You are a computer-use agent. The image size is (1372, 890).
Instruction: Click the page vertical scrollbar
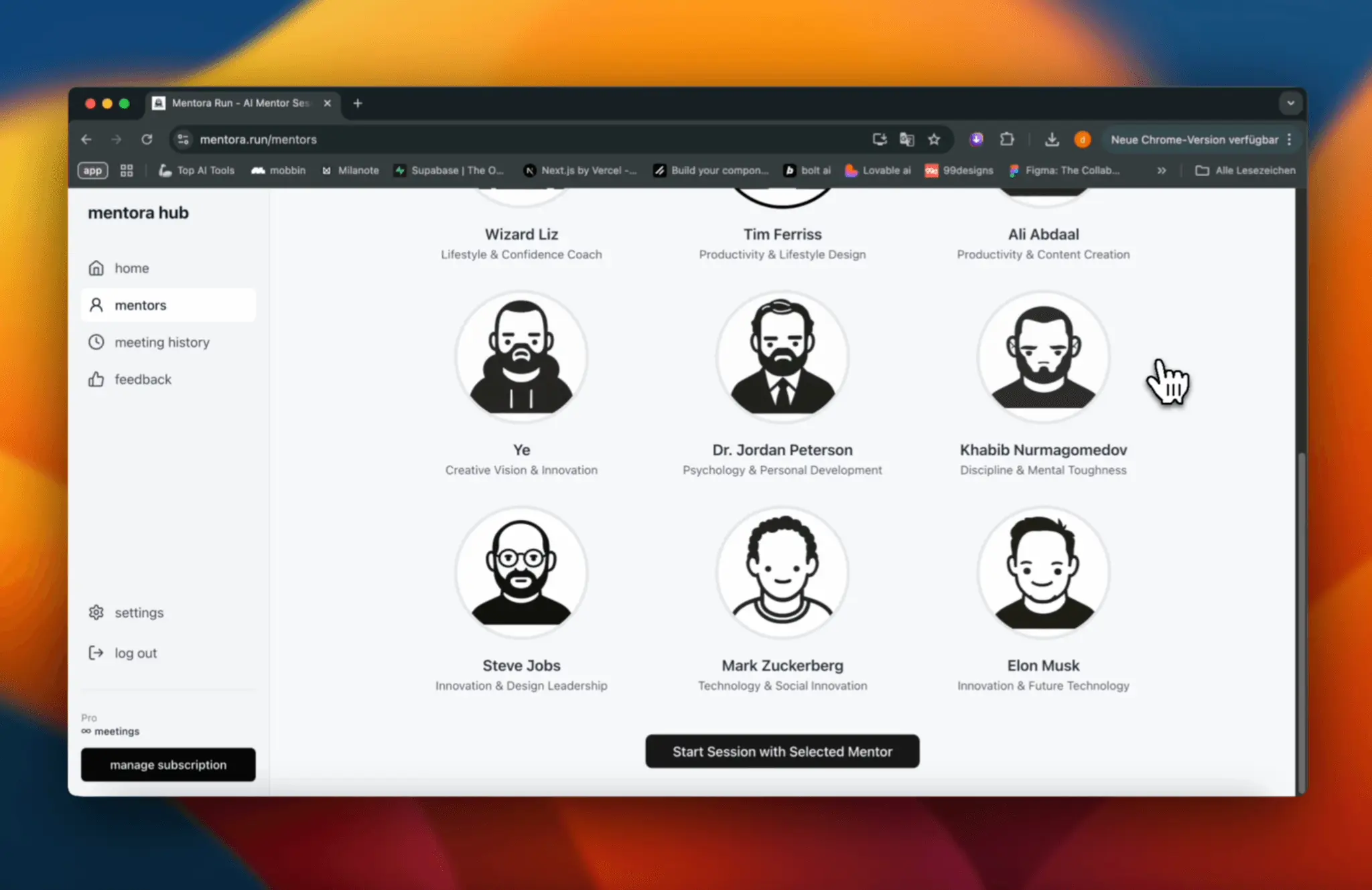1301,623
